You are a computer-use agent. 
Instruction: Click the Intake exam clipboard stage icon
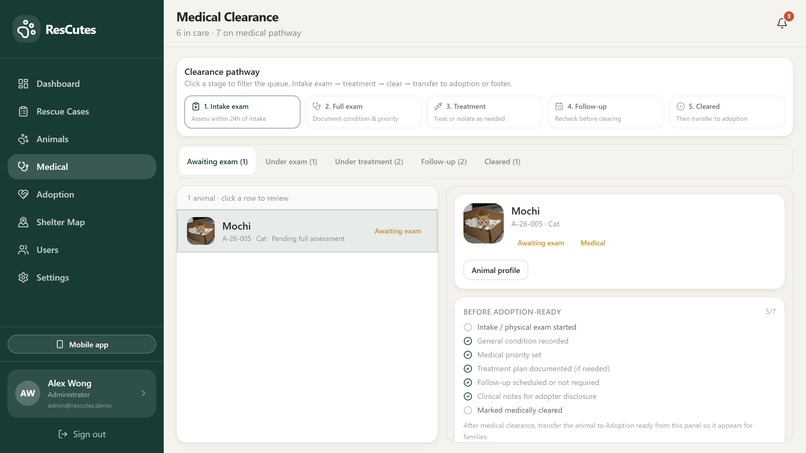195,106
